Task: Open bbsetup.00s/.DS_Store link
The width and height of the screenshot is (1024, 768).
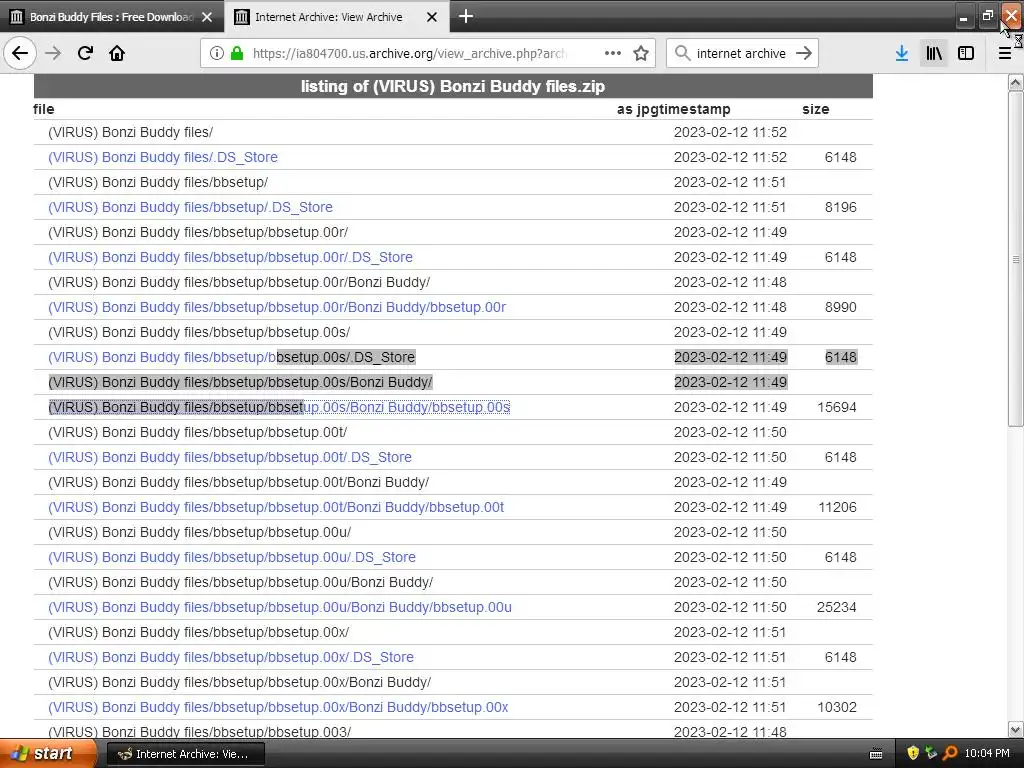Action: (231, 357)
